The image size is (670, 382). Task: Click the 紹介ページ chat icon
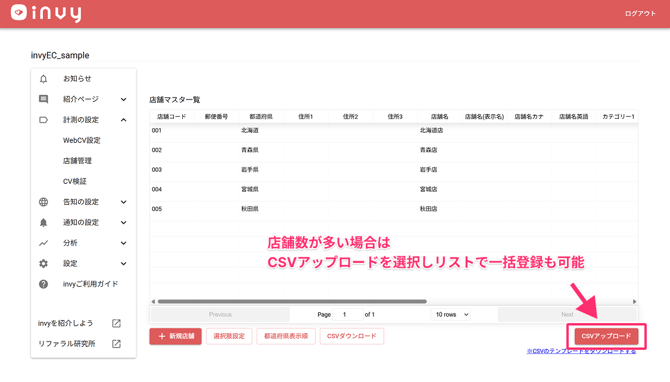tap(43, 99)
